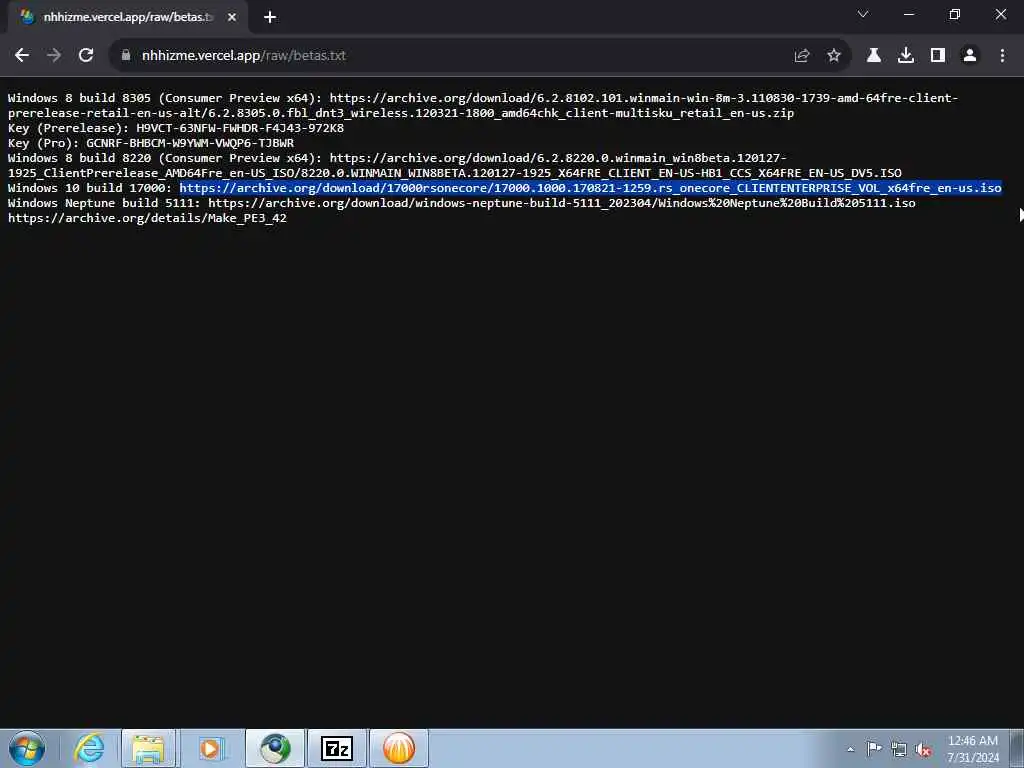Go forward with the arrow button
Viewport: 1024px width, 768px height.
54,56
